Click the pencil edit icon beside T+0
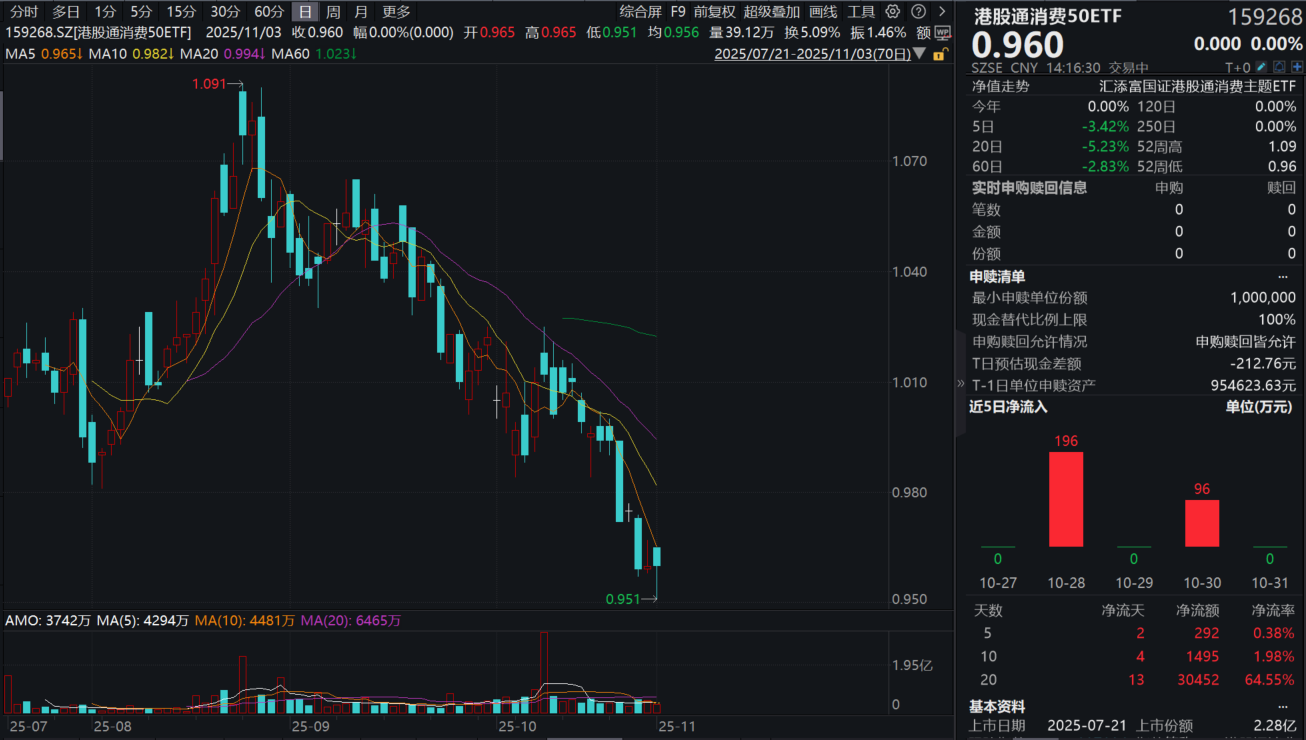 pyautogui.click(x=1262, y=67)
